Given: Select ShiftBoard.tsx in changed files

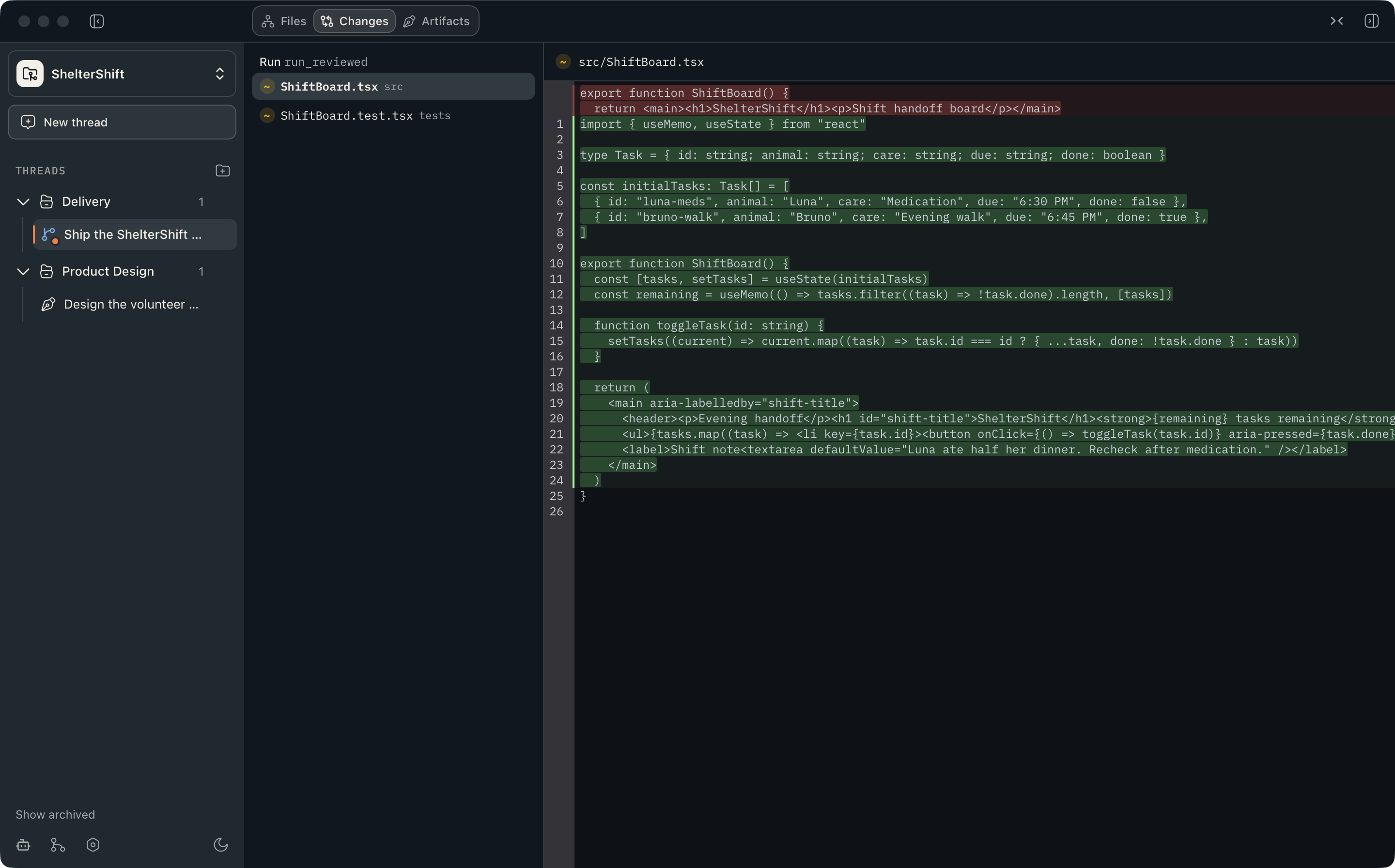Looking at the screenshot, I should [393, 86].
